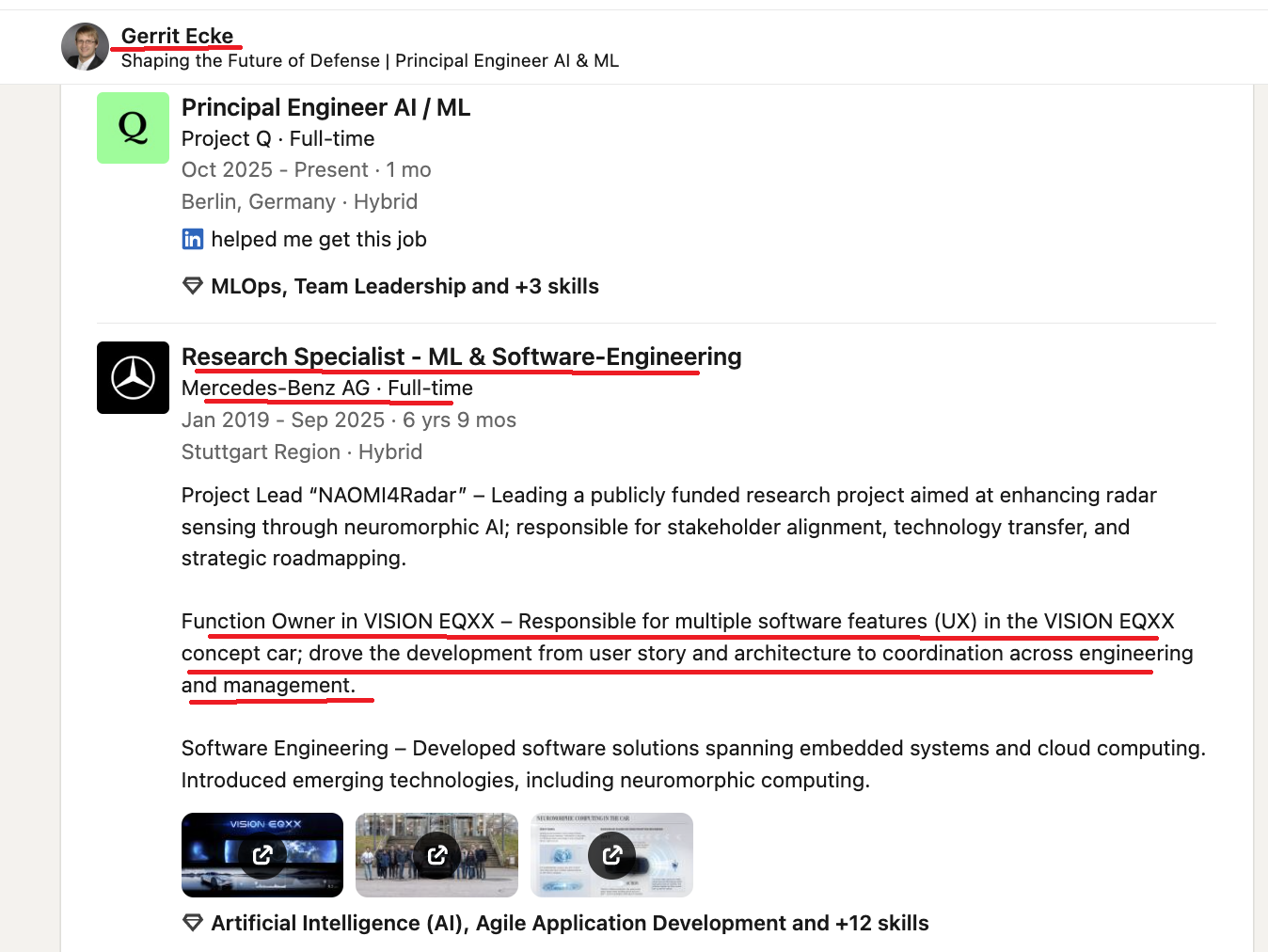The width and height of the screenshot is (1268, 952).
Task: Click the Gerrit Ecke name in header
Action: (177, 36)
